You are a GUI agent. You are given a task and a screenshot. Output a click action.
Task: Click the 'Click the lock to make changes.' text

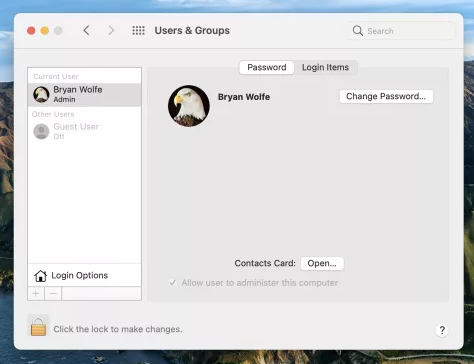click(x=118, y=329)
